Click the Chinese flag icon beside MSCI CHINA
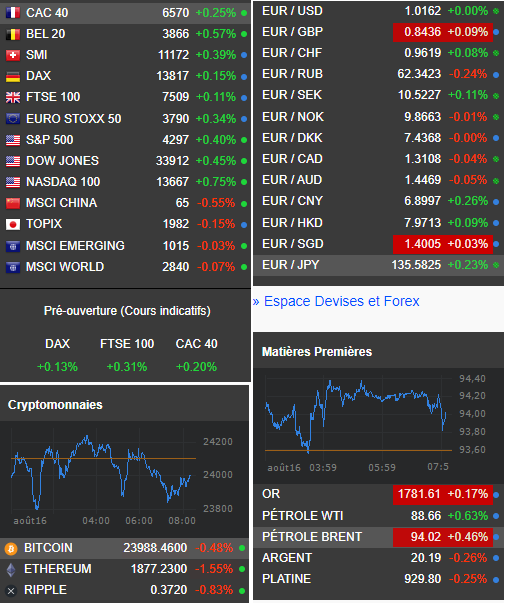The width and height of the screenshot is (506, 603). click(x=13, y=203)
